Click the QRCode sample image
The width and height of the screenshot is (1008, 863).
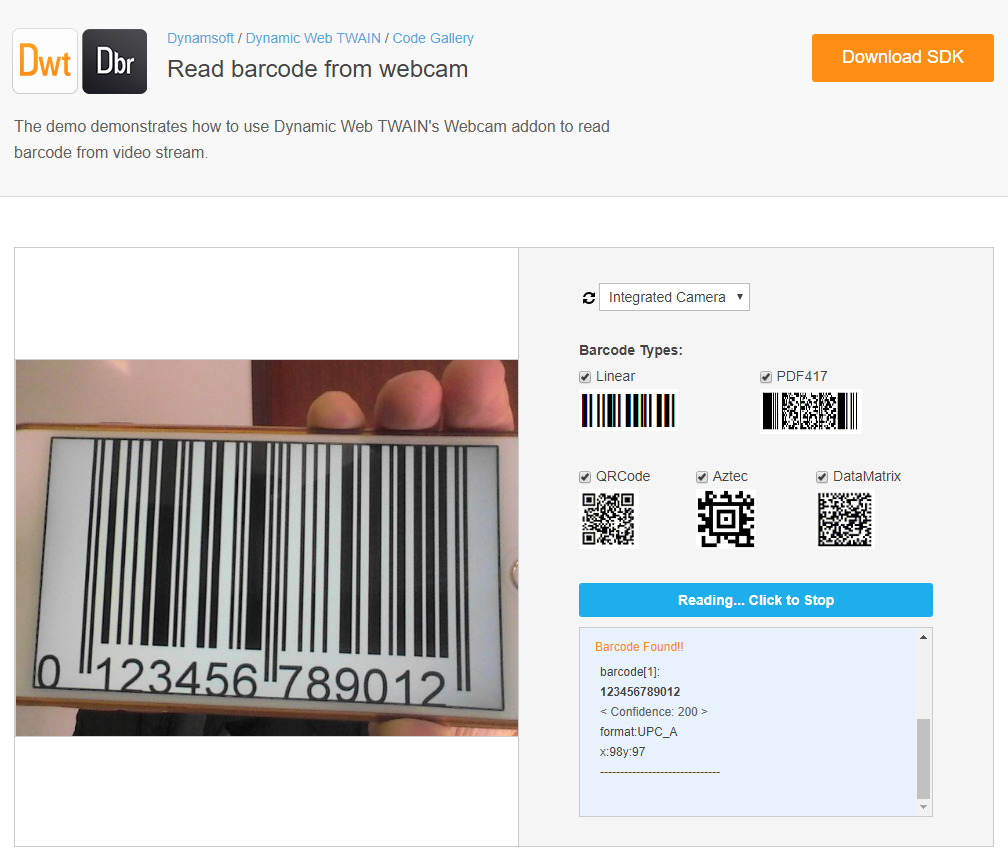608,519
